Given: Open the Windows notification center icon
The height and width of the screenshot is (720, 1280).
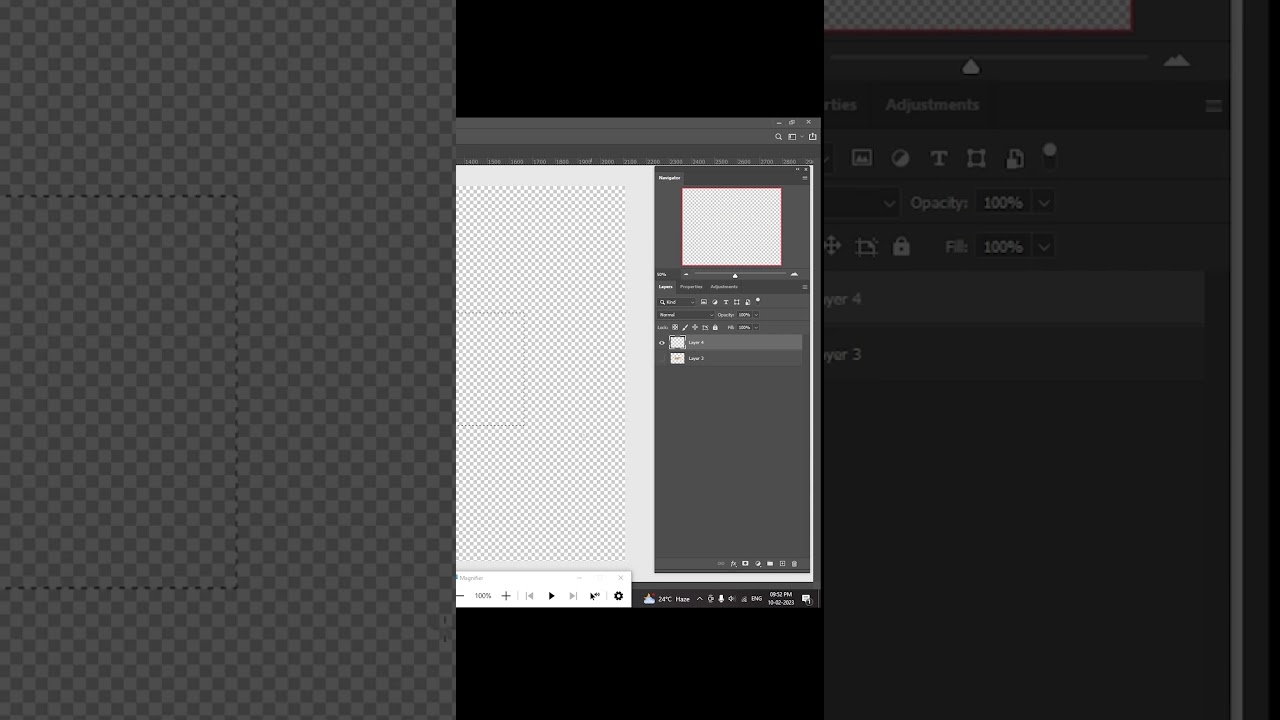Looking at the screenshot, I should [806, 599].
